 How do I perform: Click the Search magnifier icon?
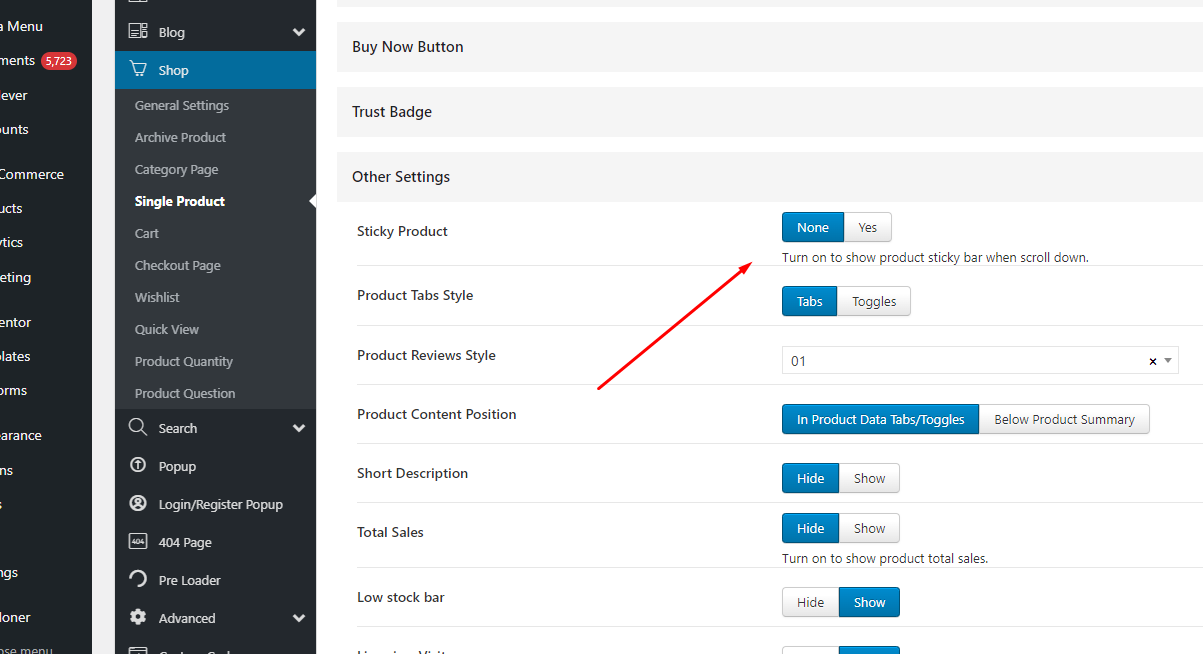pyautogui.click(x=138, y=428)
